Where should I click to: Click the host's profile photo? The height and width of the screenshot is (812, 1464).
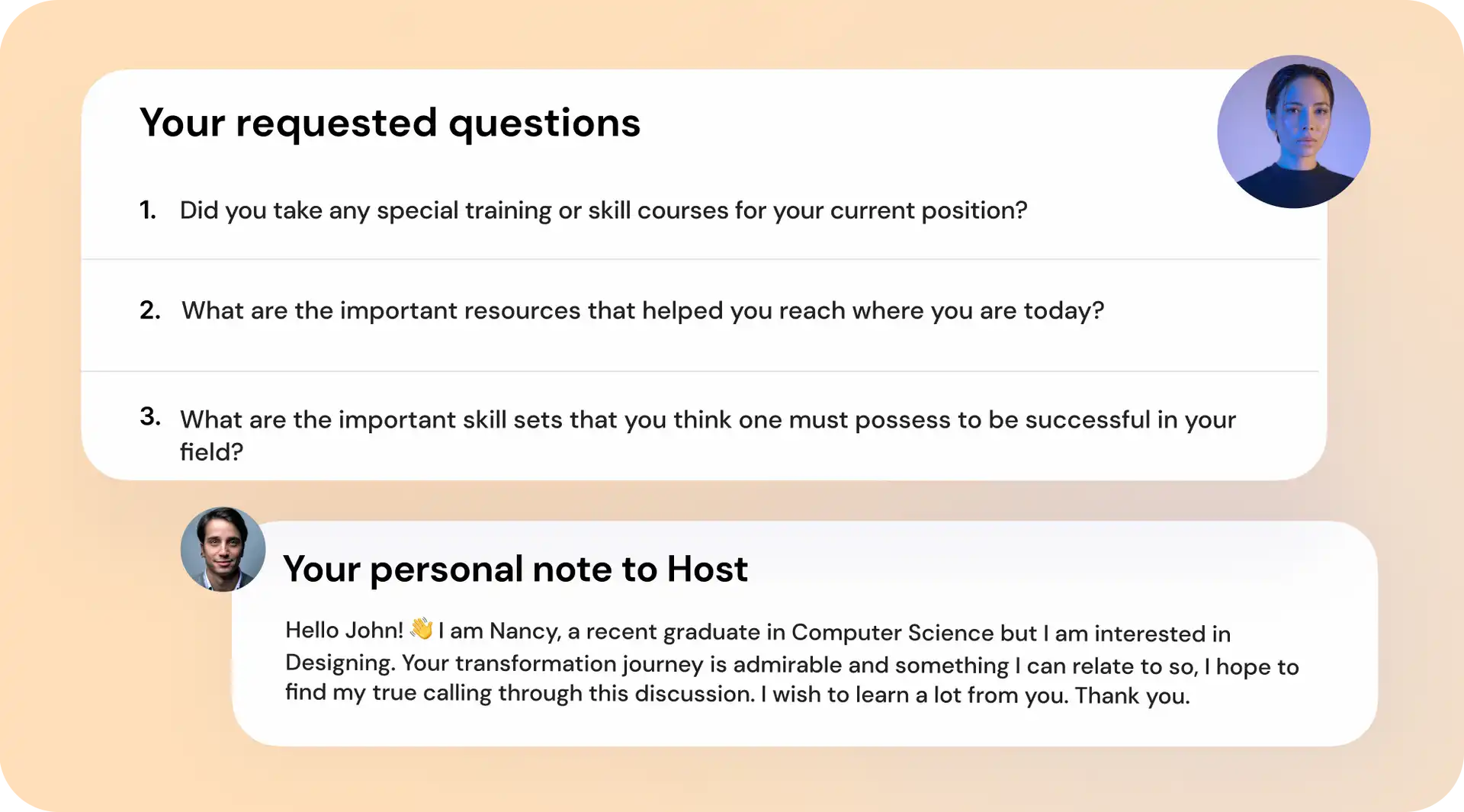1293,131
